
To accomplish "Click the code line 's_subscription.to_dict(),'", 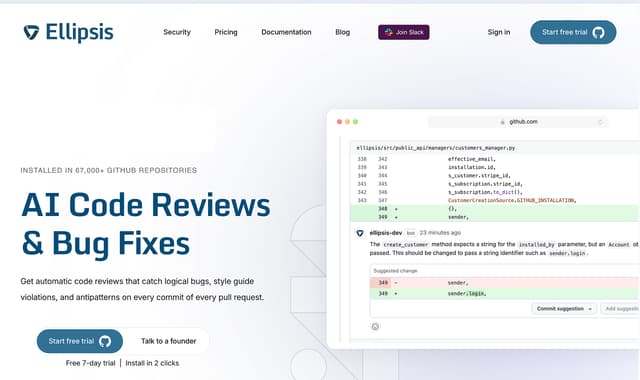I will (485, 192).
